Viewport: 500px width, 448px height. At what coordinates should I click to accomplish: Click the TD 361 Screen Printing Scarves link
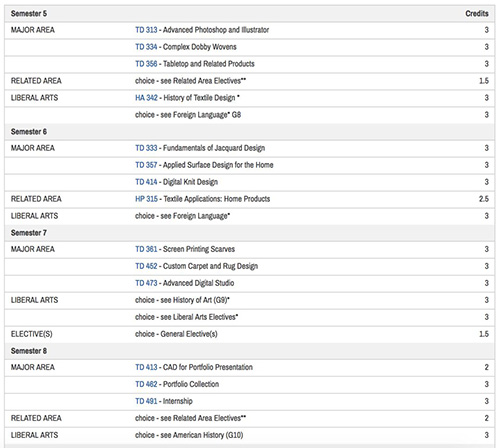[x=146, y=249]
